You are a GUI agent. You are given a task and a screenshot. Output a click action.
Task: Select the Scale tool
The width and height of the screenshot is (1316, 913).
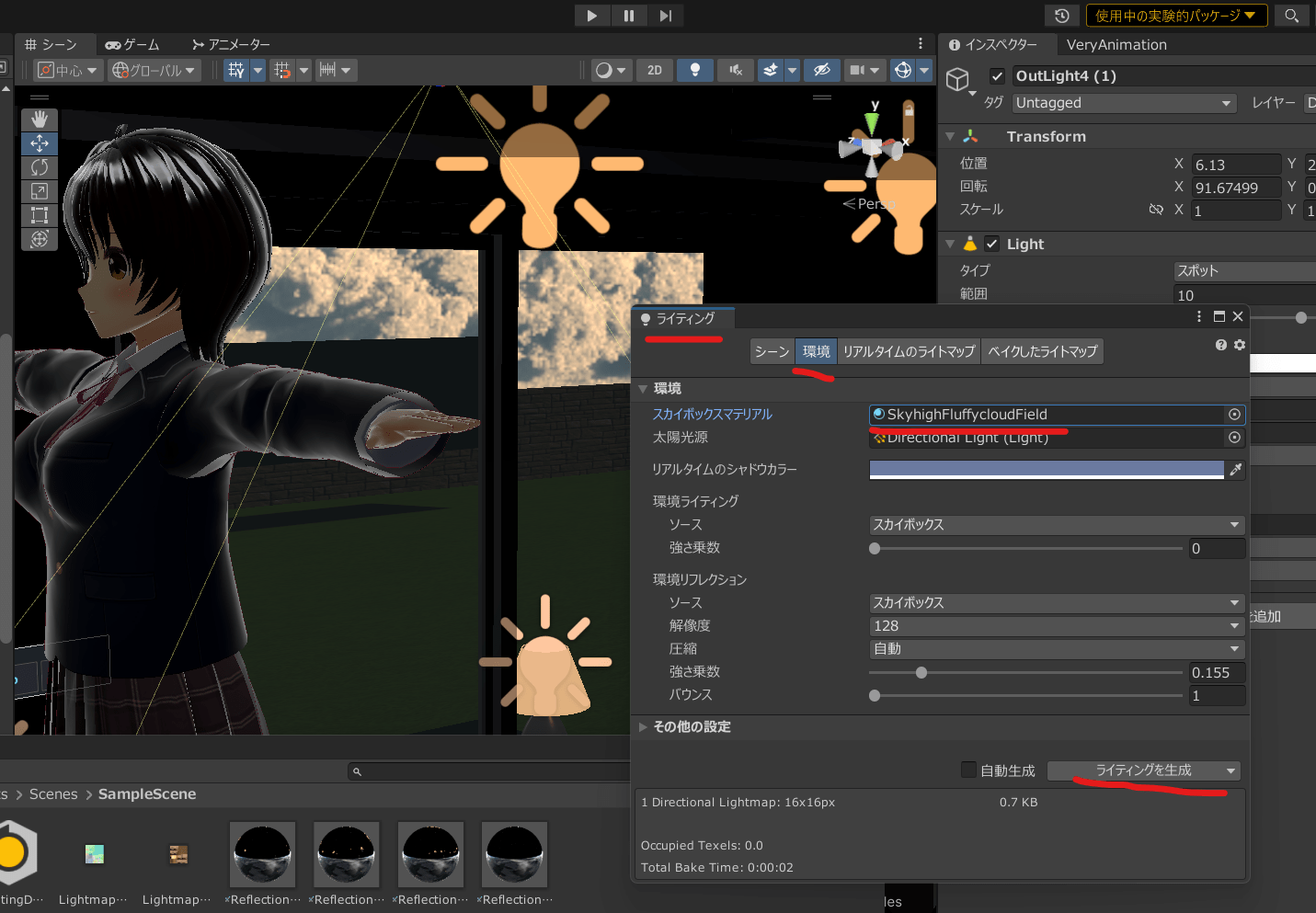40,191
